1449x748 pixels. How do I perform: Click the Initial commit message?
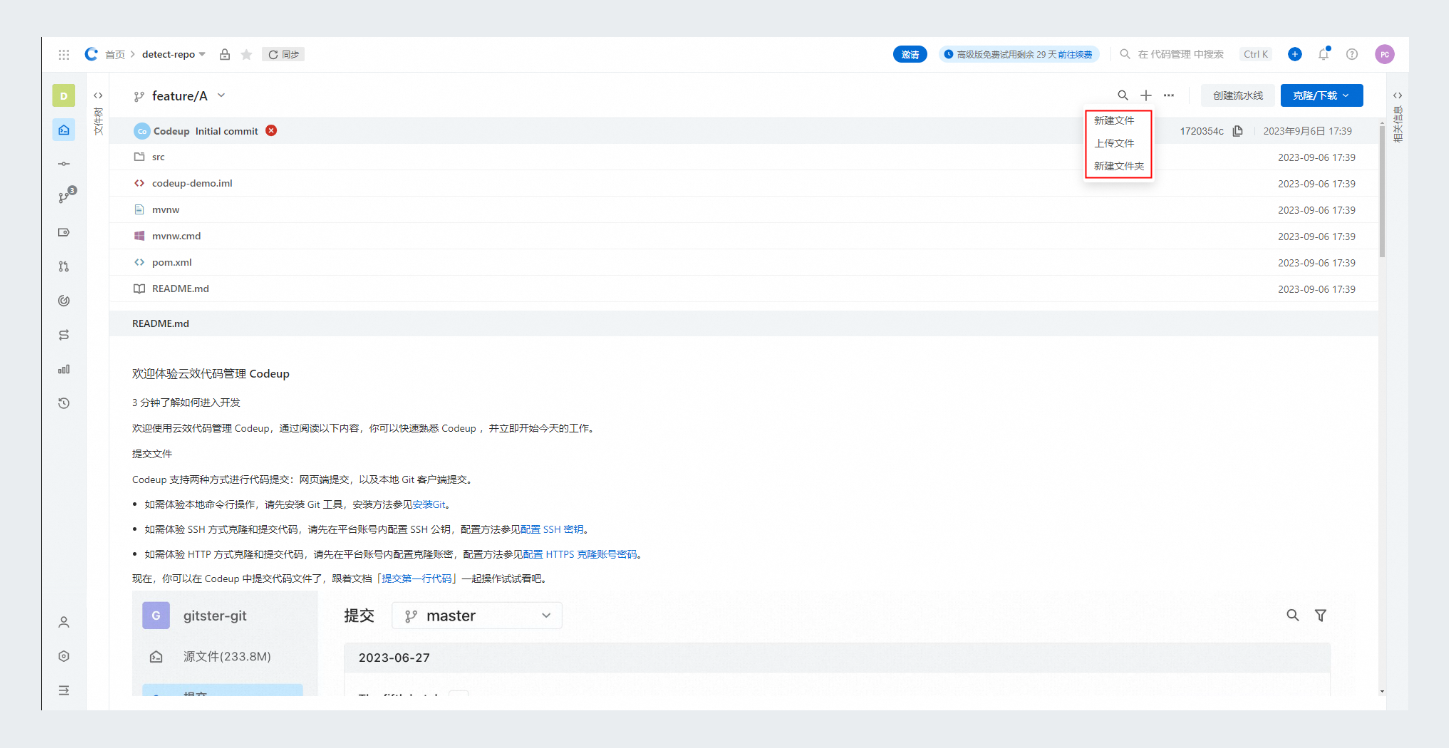pos(226,131)
